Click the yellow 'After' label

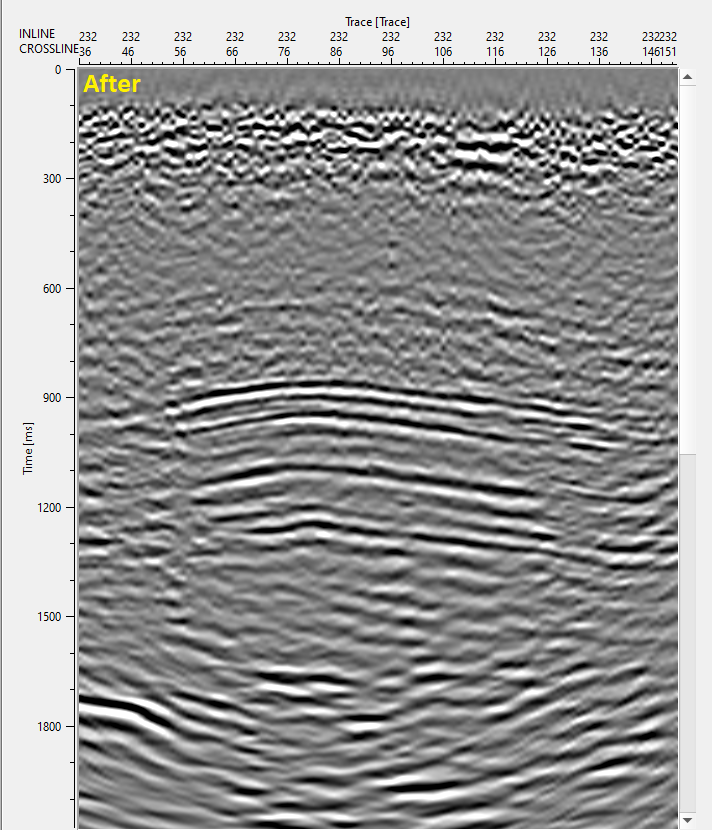112,84
